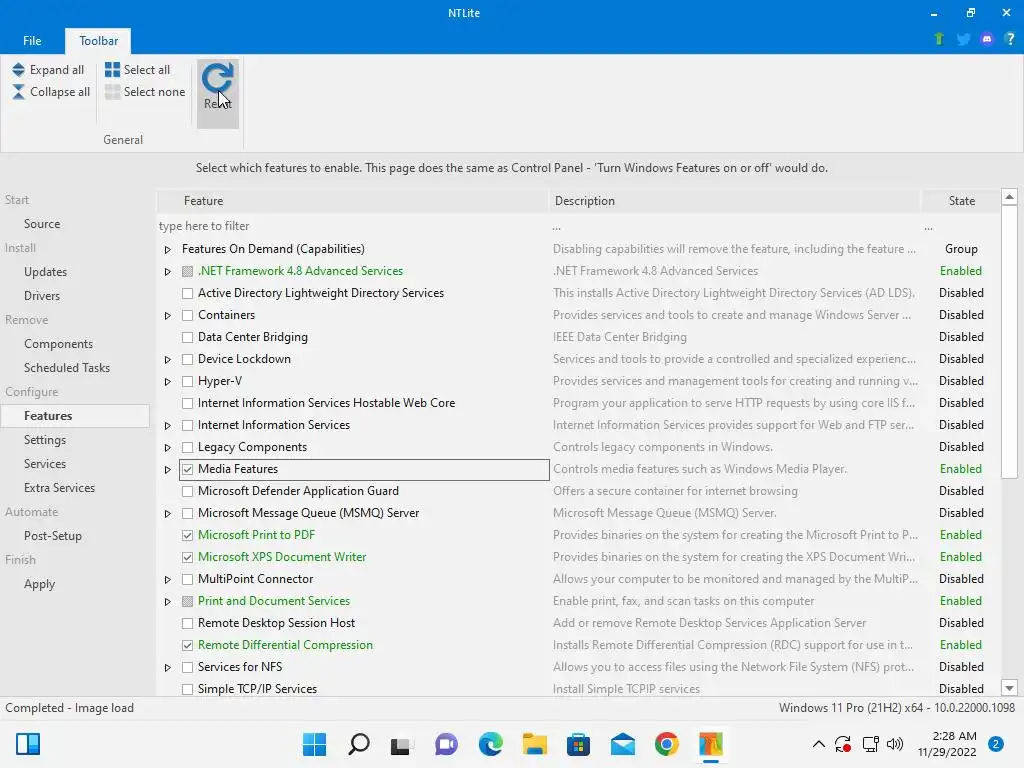Open the Windows Start button

pos(314,744)
